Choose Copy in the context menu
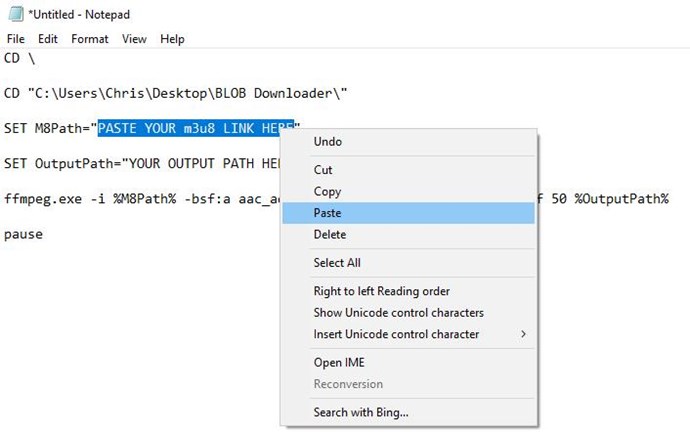690x434 pixels. (x=327, y=191)
